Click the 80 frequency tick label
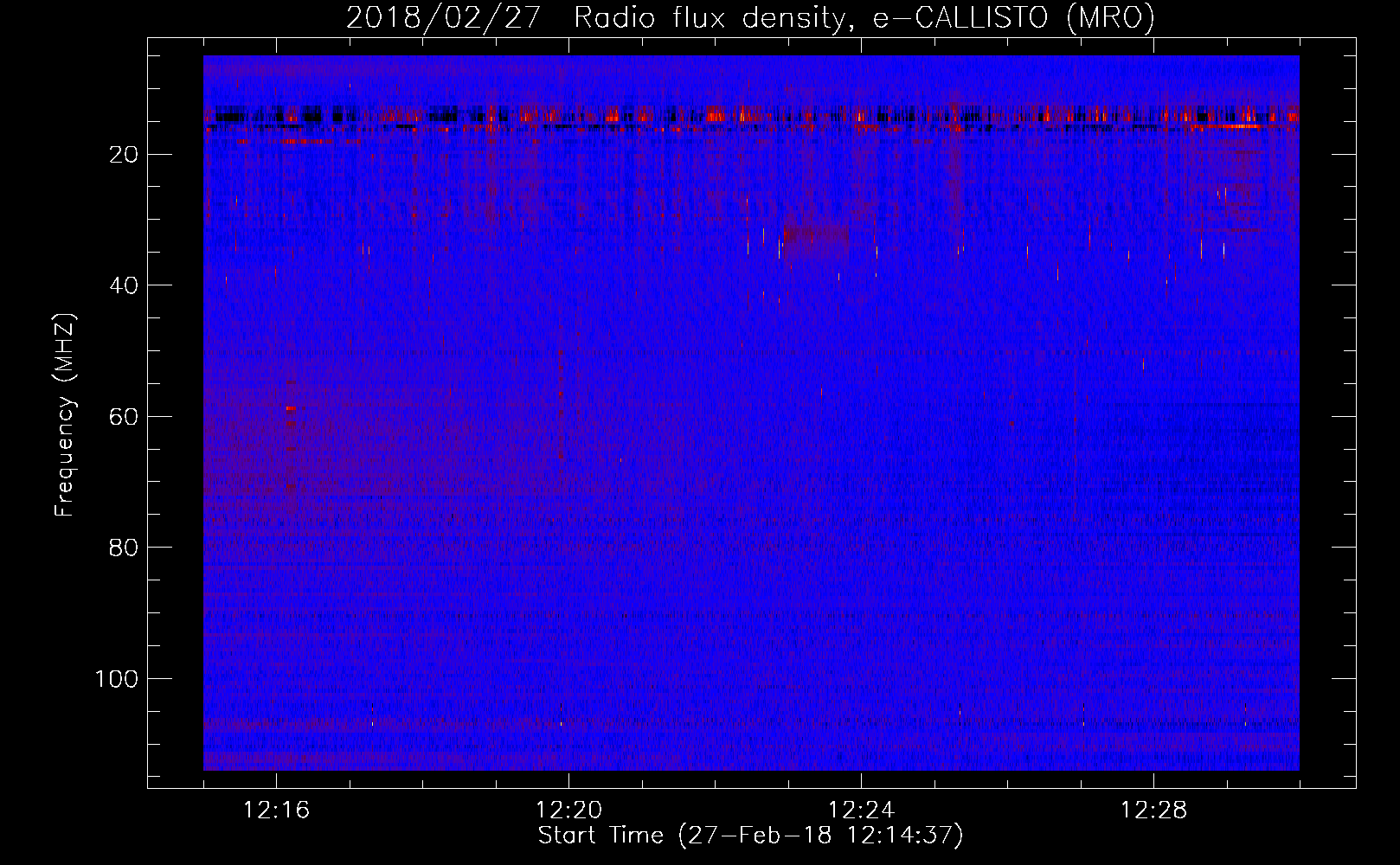The width and height of the screenshot is (1400, 865). [124, 548]
